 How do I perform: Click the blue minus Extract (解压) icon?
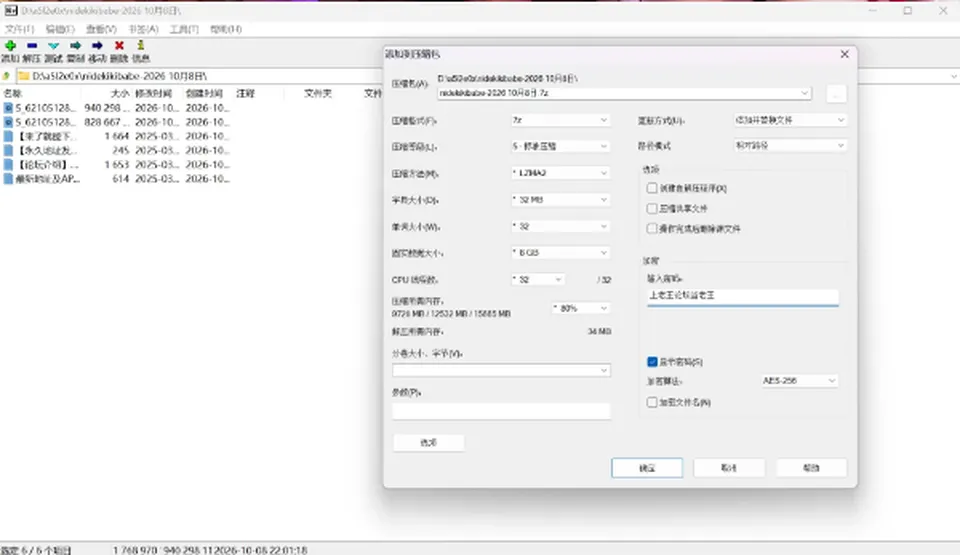click(x=32, y=46)
